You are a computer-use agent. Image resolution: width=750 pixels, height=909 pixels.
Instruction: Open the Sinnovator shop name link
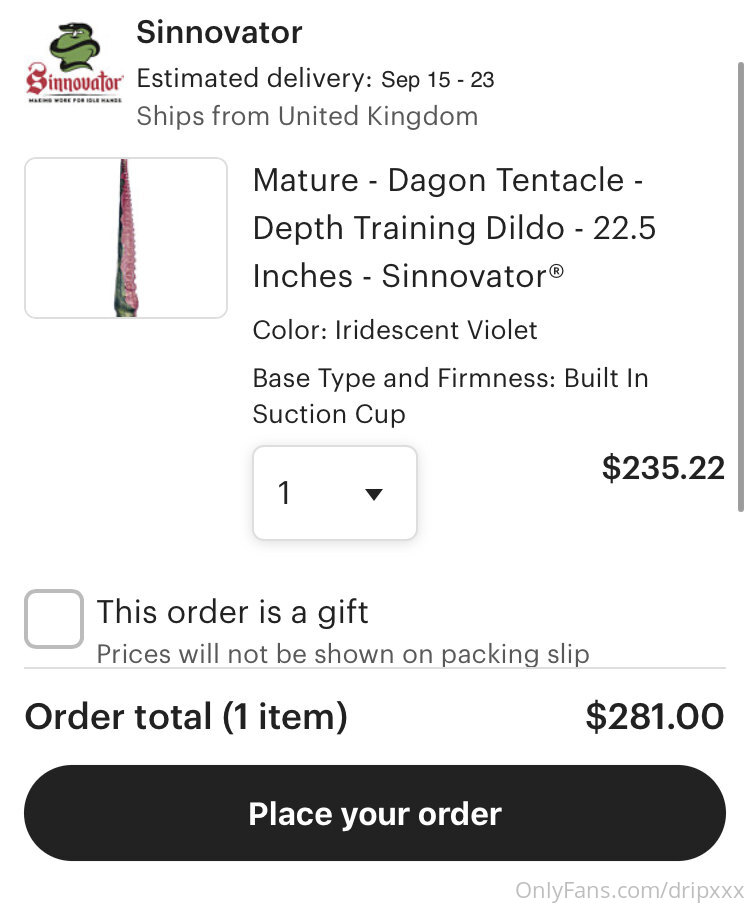219,32
